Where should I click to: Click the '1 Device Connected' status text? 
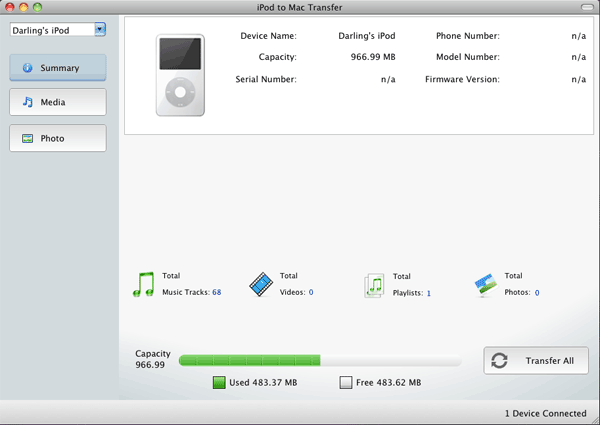pos(546,414)
